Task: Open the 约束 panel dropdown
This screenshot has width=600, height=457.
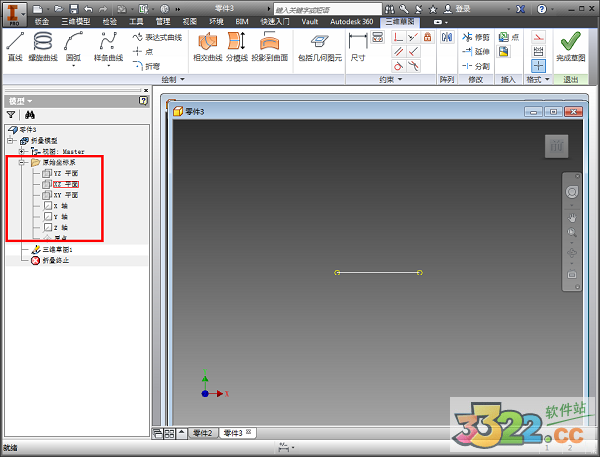Action: pyautogui.click(x=391, y=79)
